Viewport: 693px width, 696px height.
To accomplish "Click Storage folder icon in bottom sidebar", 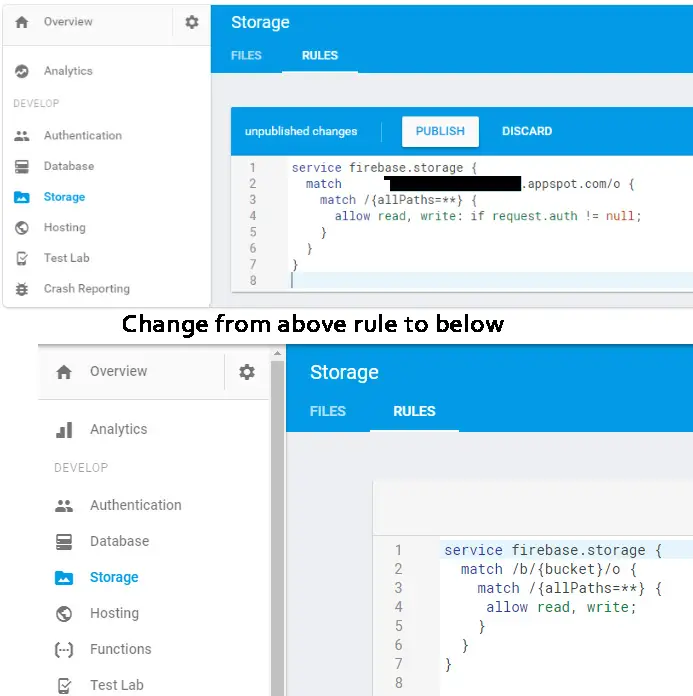I will 64,577.
